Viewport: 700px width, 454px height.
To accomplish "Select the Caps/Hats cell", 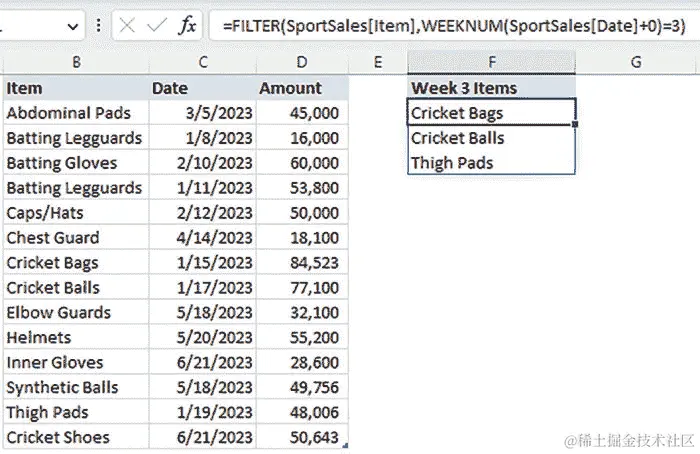I will (76, 213).
